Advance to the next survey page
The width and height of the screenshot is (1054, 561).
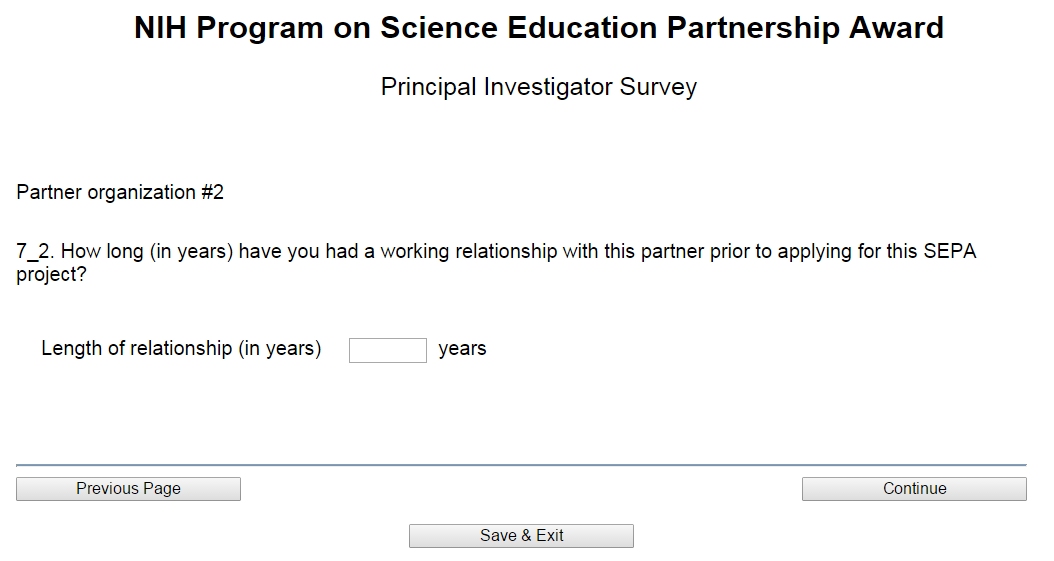(x=913, y=489)
